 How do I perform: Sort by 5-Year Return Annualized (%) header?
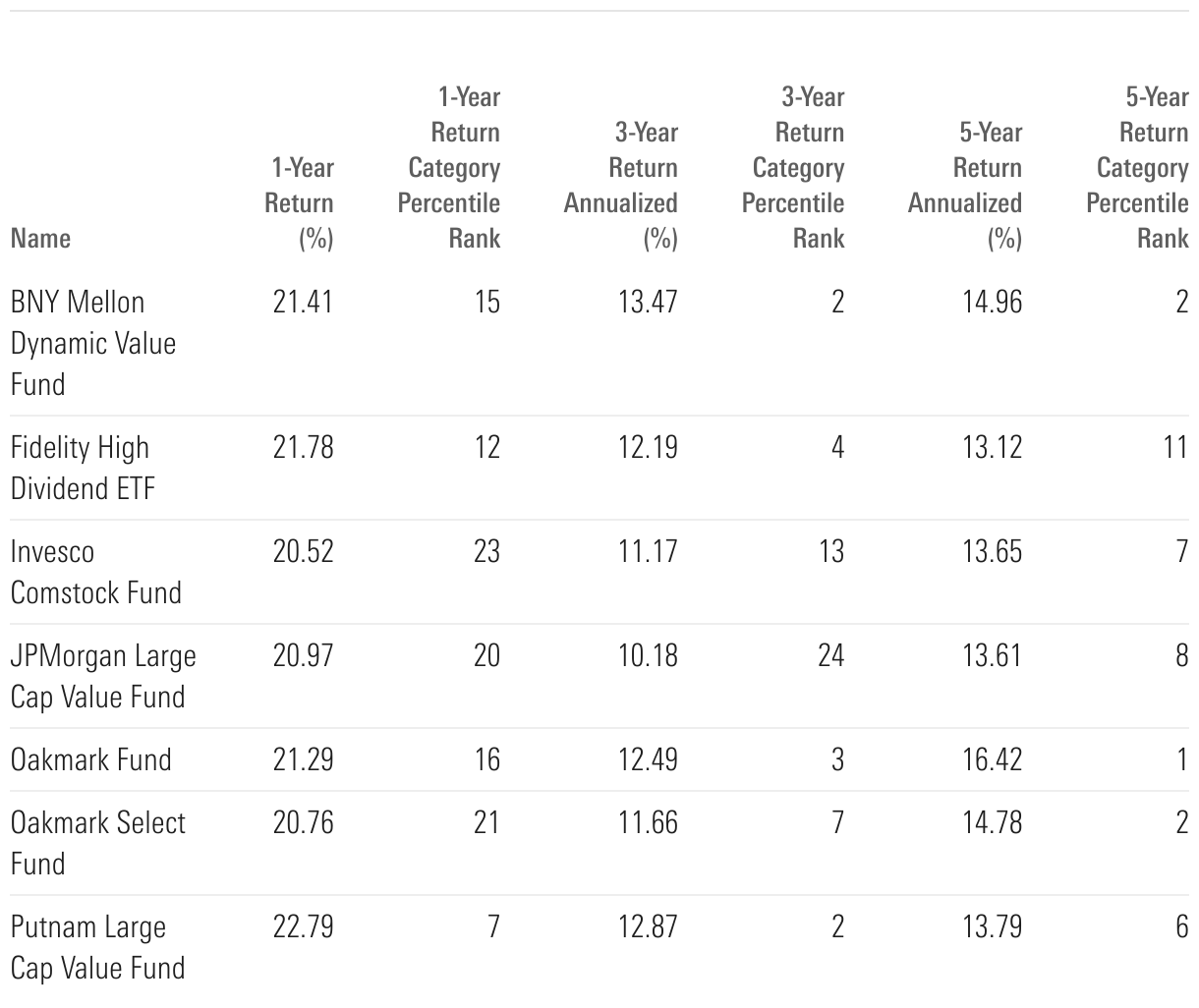coord(966,185)
